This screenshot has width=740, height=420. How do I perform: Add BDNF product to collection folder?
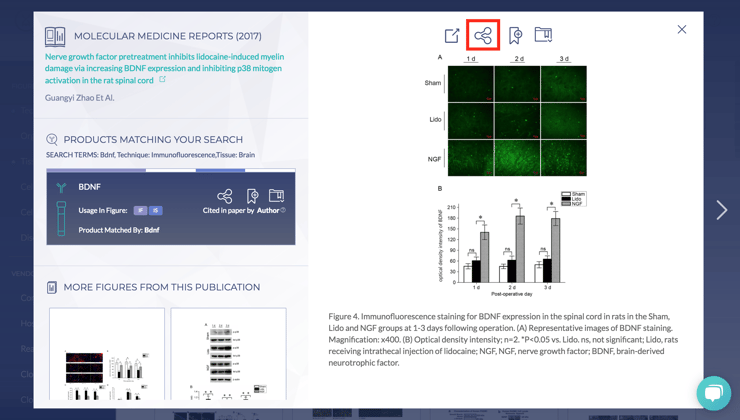(277, 195)
